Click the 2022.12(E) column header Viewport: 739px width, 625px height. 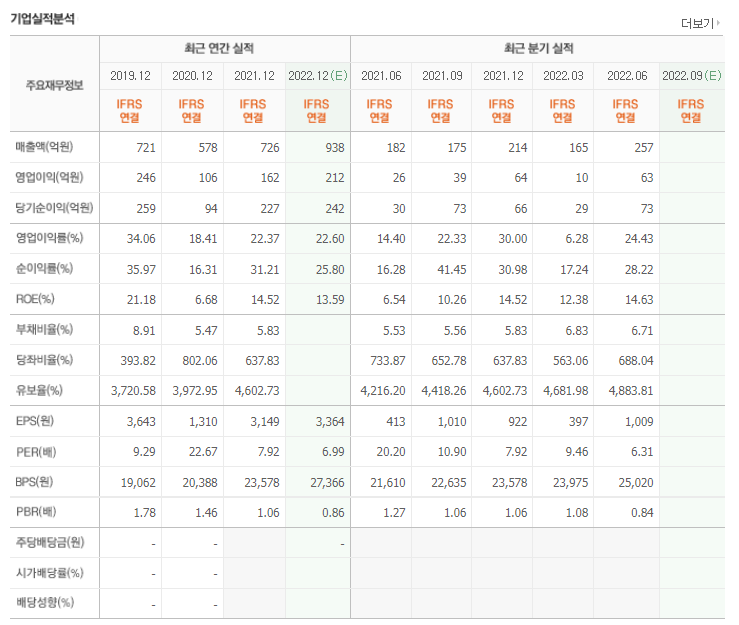coord(318,76)
